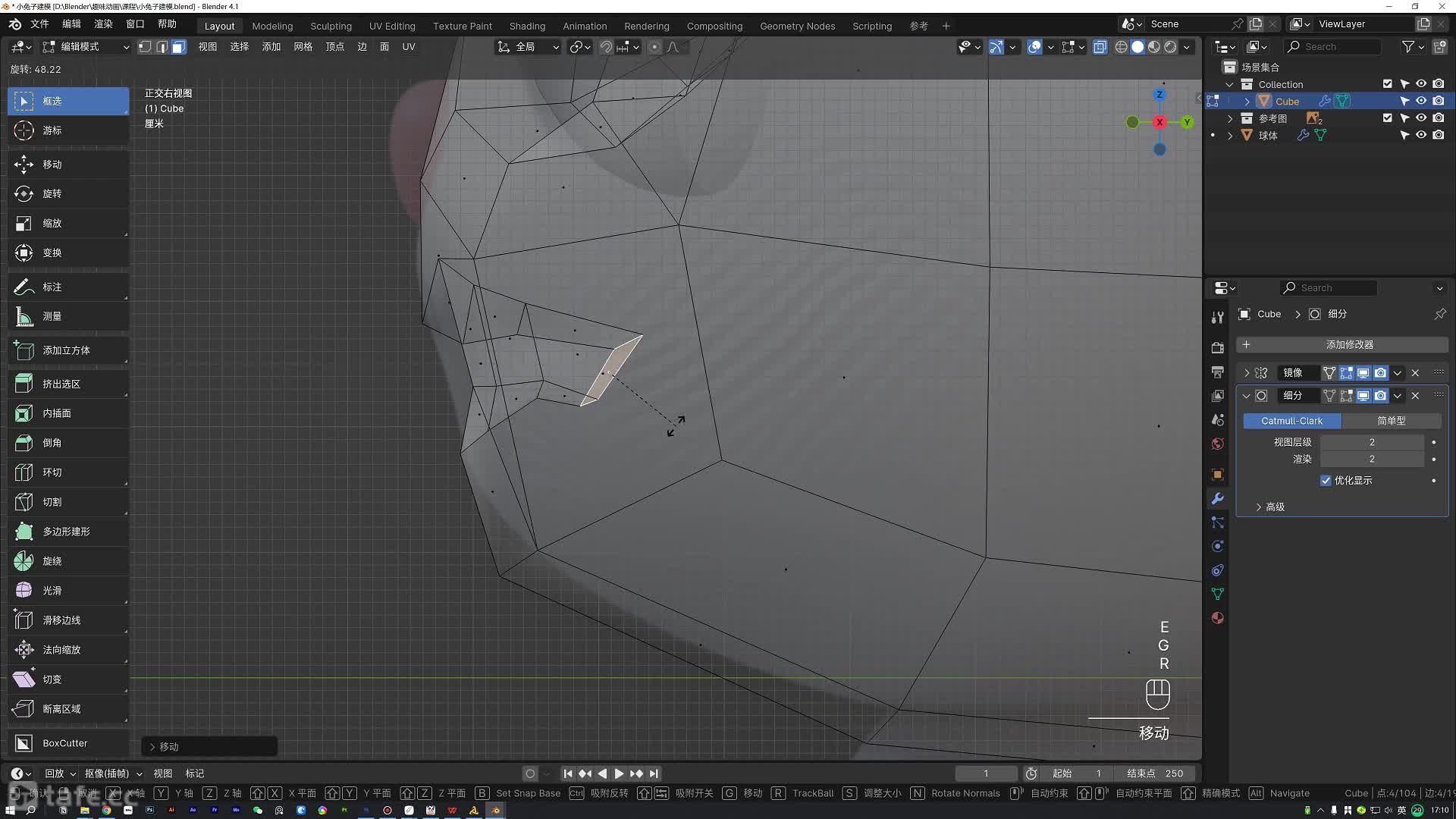Jump to the timeline start frame
Image resolution: width=1456 pixels, height=819 pixels.
click(x=567, y=774)
